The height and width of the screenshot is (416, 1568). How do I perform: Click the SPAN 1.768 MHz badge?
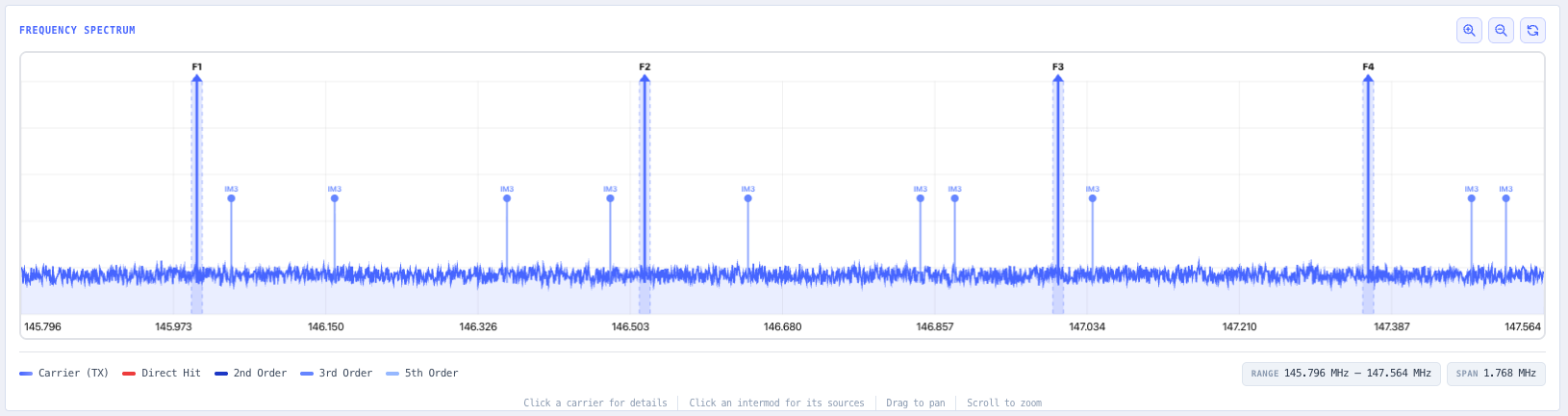click(1496, 374)
